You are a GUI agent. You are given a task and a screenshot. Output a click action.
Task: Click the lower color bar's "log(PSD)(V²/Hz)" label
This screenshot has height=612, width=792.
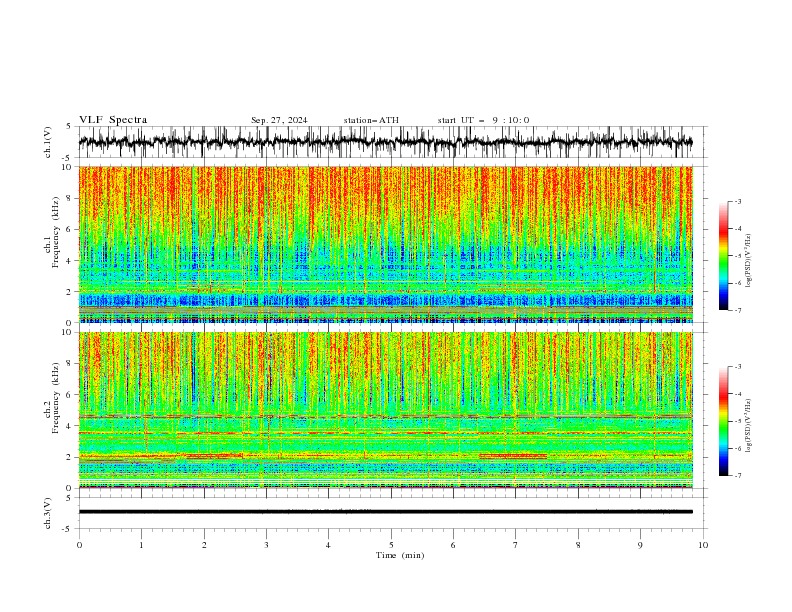[x=748, y=425]
